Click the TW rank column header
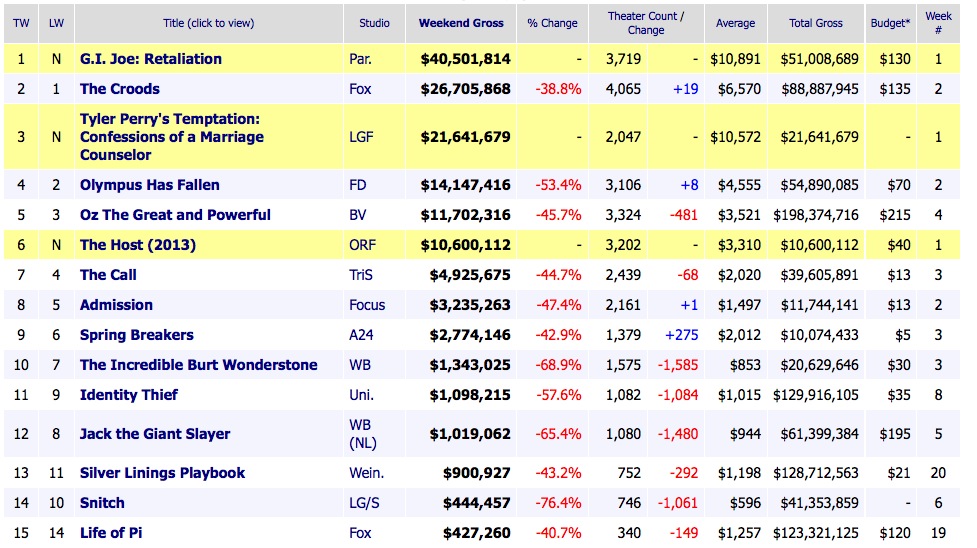 pos(21,23)
